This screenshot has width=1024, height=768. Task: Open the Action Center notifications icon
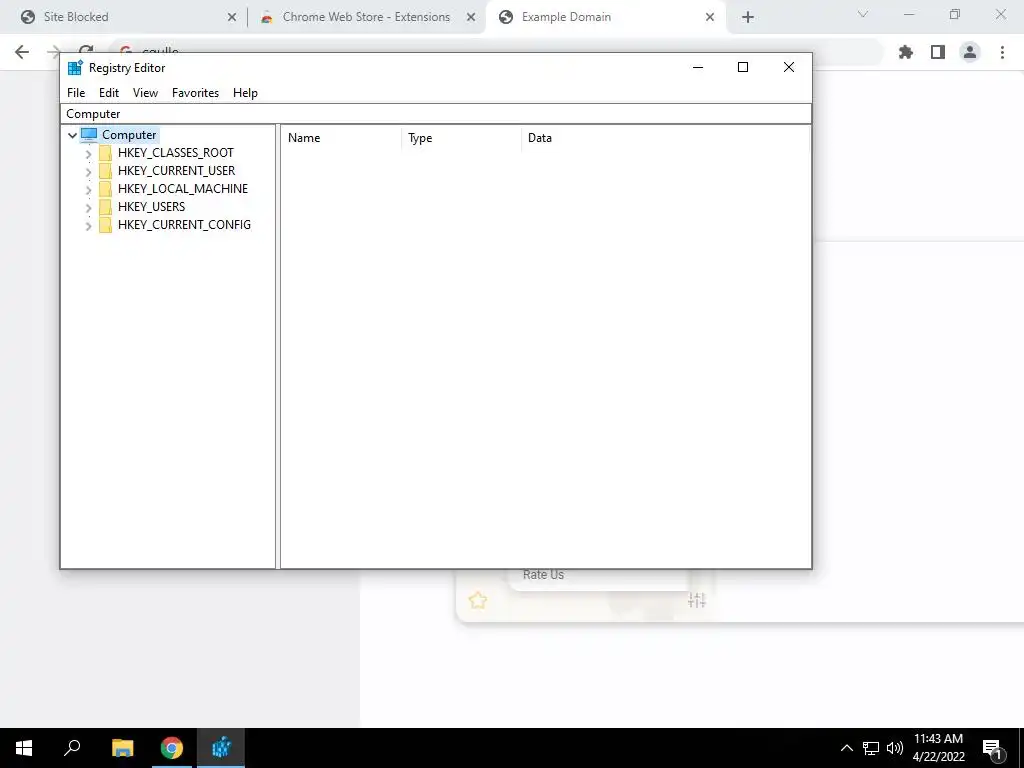click(992, 748)
